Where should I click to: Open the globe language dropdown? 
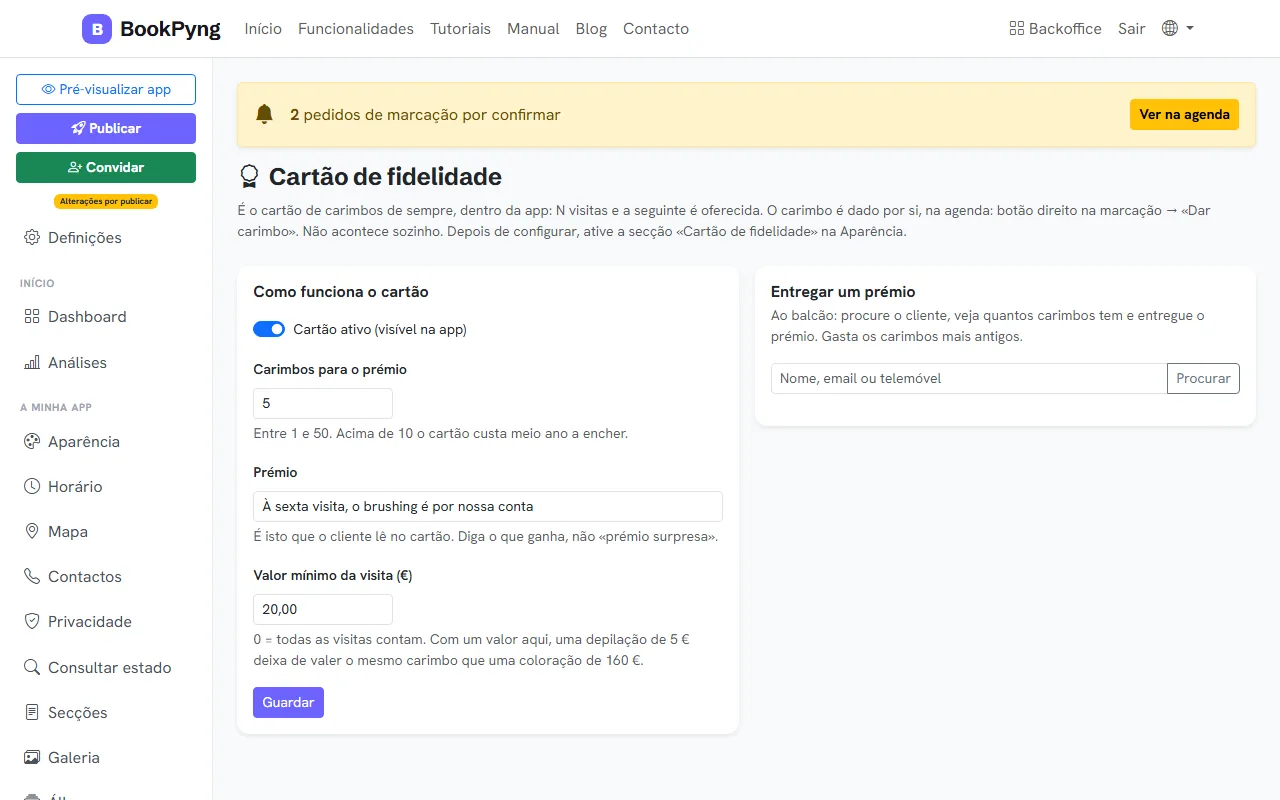1178,29
